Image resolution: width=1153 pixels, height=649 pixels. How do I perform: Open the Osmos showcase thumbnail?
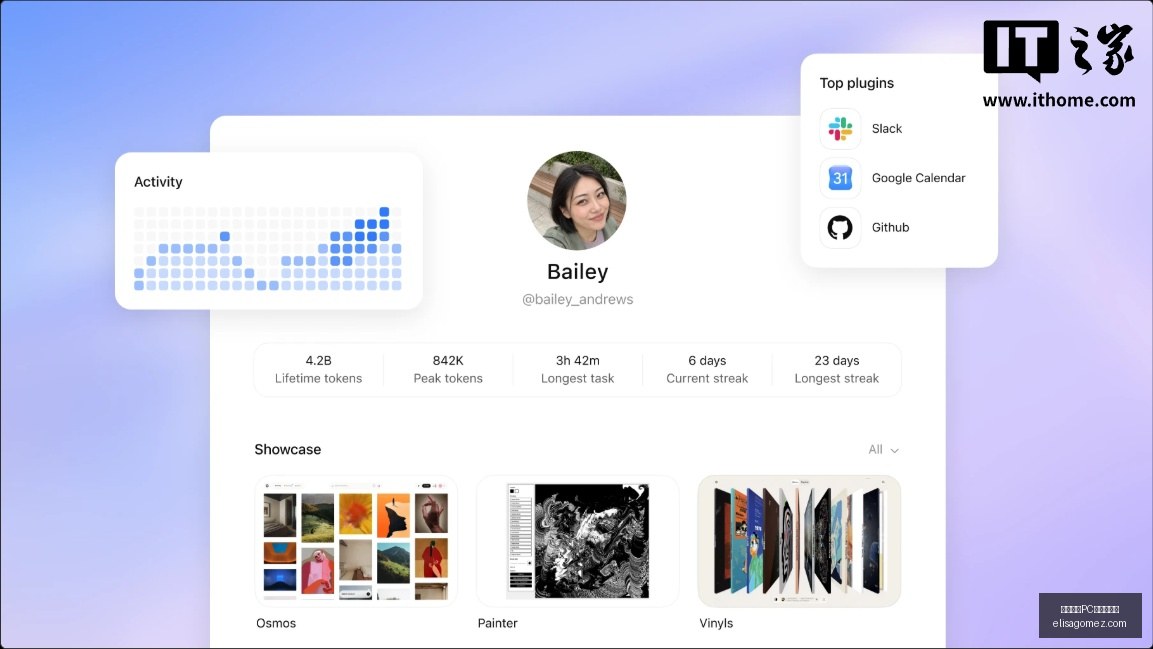356,541
